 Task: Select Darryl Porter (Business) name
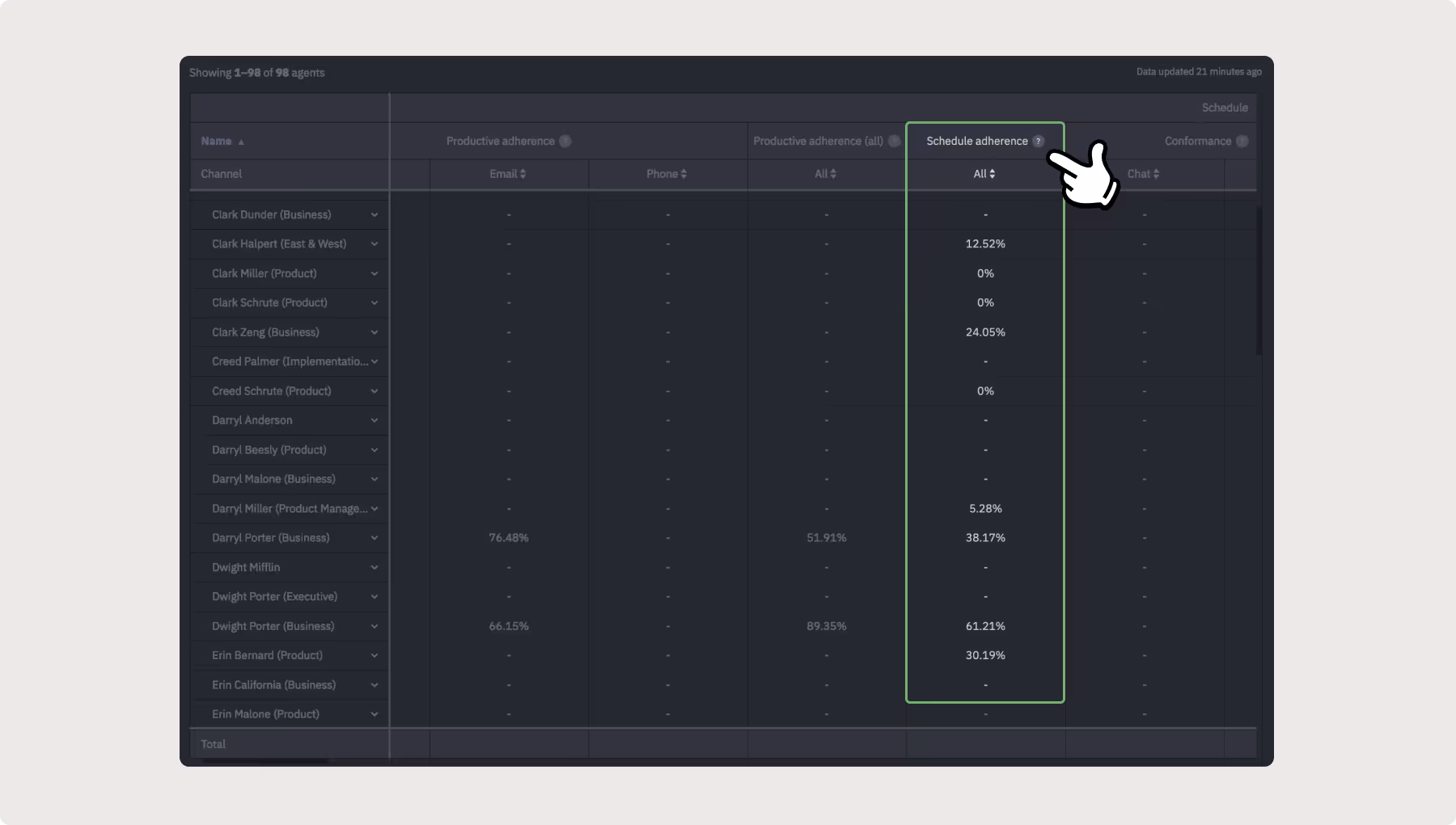click(x=271, y=538)
